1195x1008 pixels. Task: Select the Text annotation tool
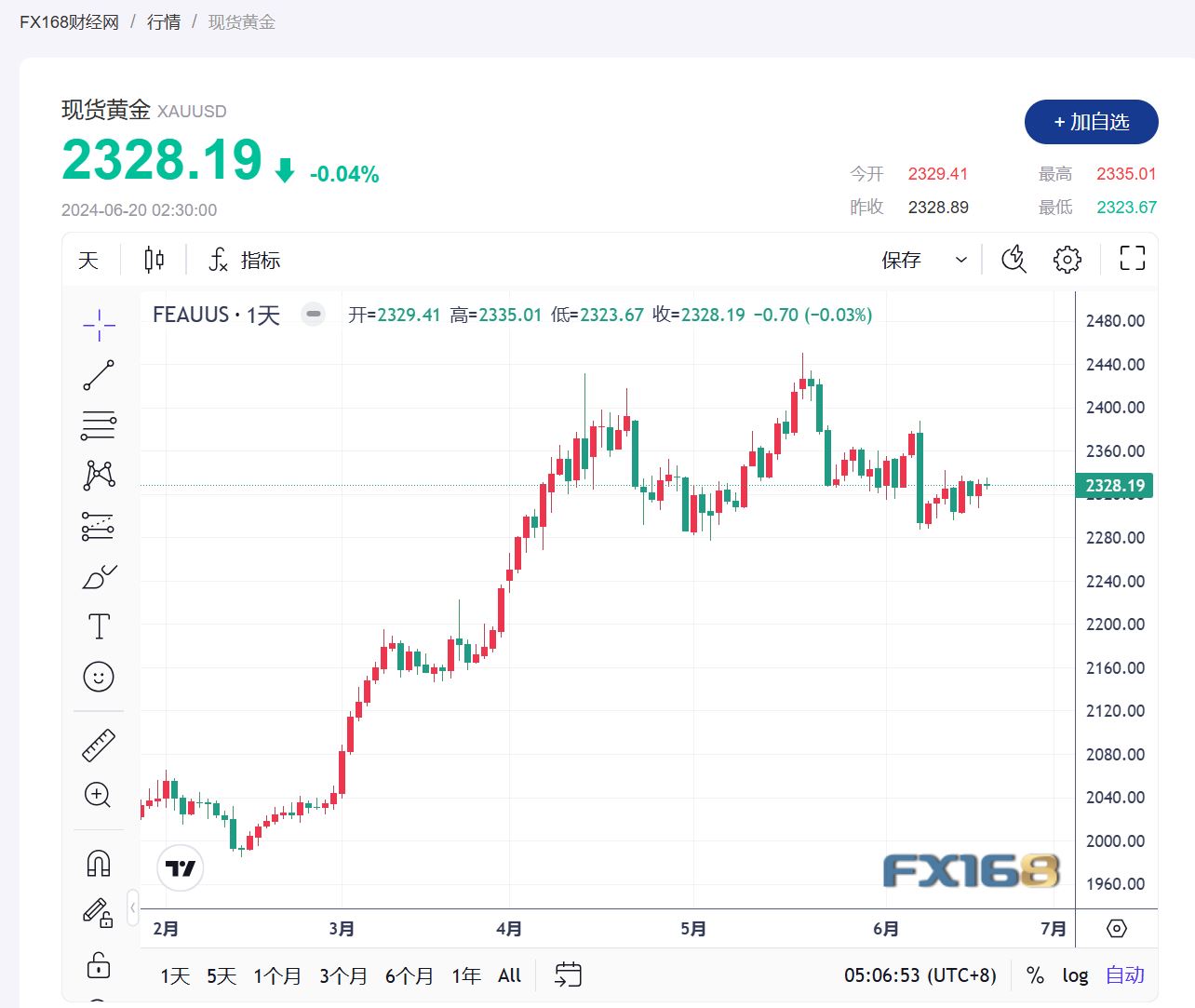tap(99, 626)
